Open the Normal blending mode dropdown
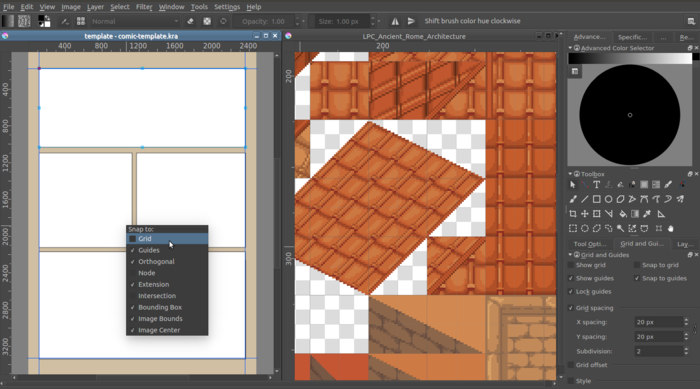 tap(135, 21)
